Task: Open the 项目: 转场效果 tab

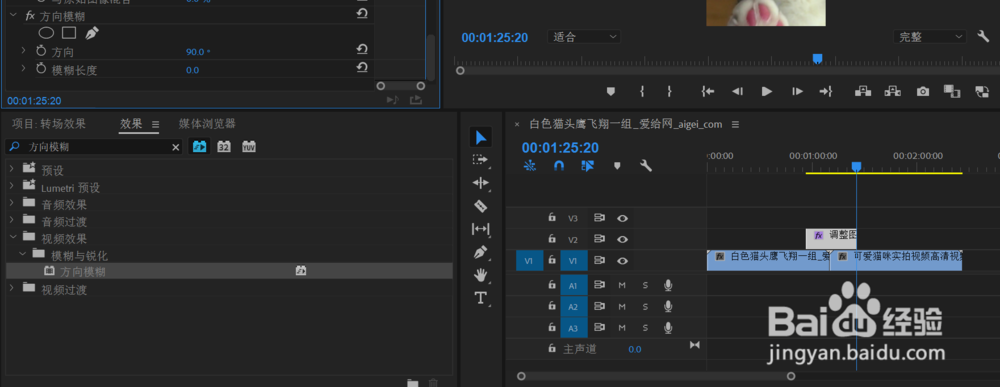Action: point(49,124)
